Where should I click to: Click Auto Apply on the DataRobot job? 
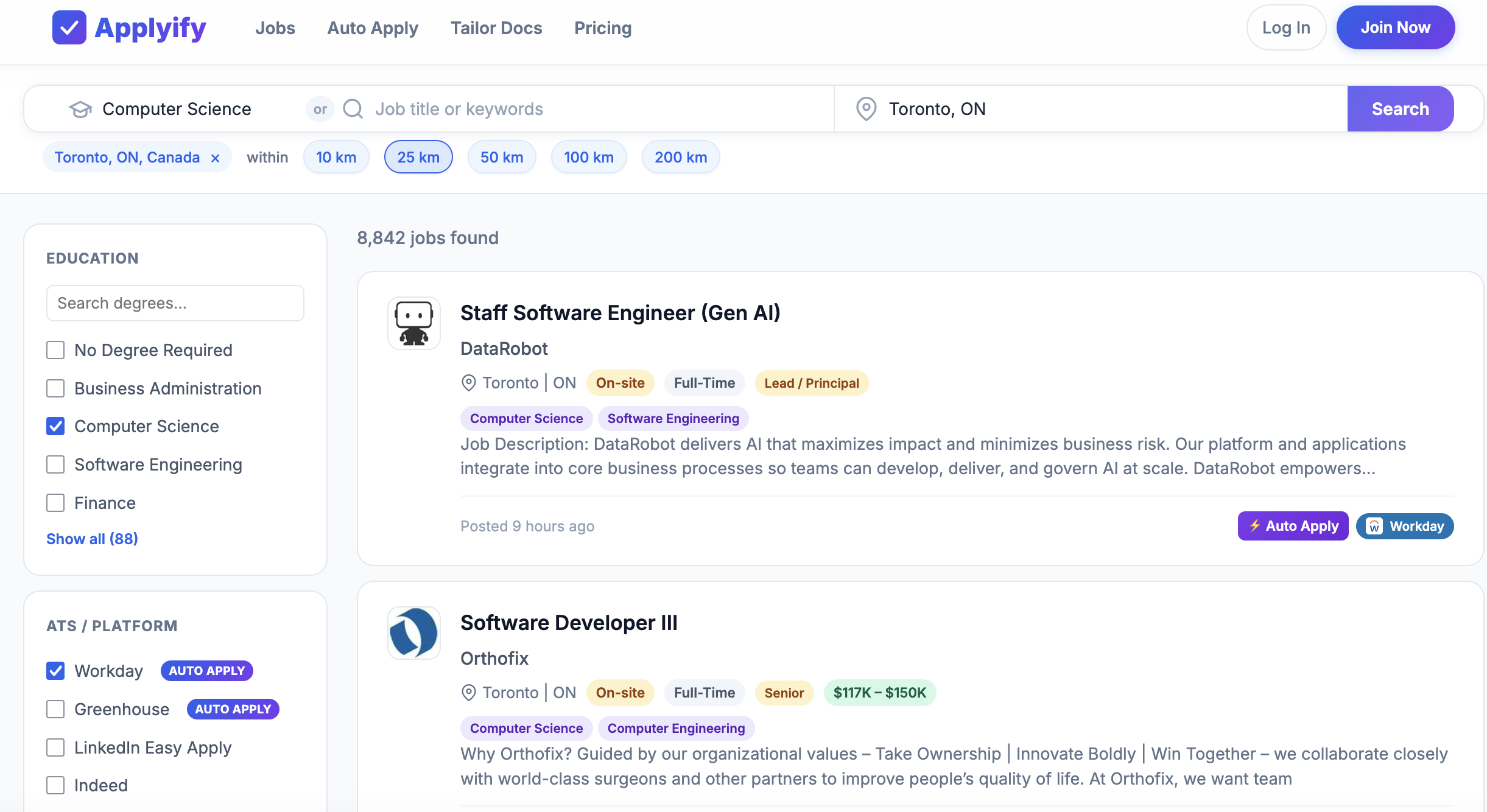(1293, 526)
